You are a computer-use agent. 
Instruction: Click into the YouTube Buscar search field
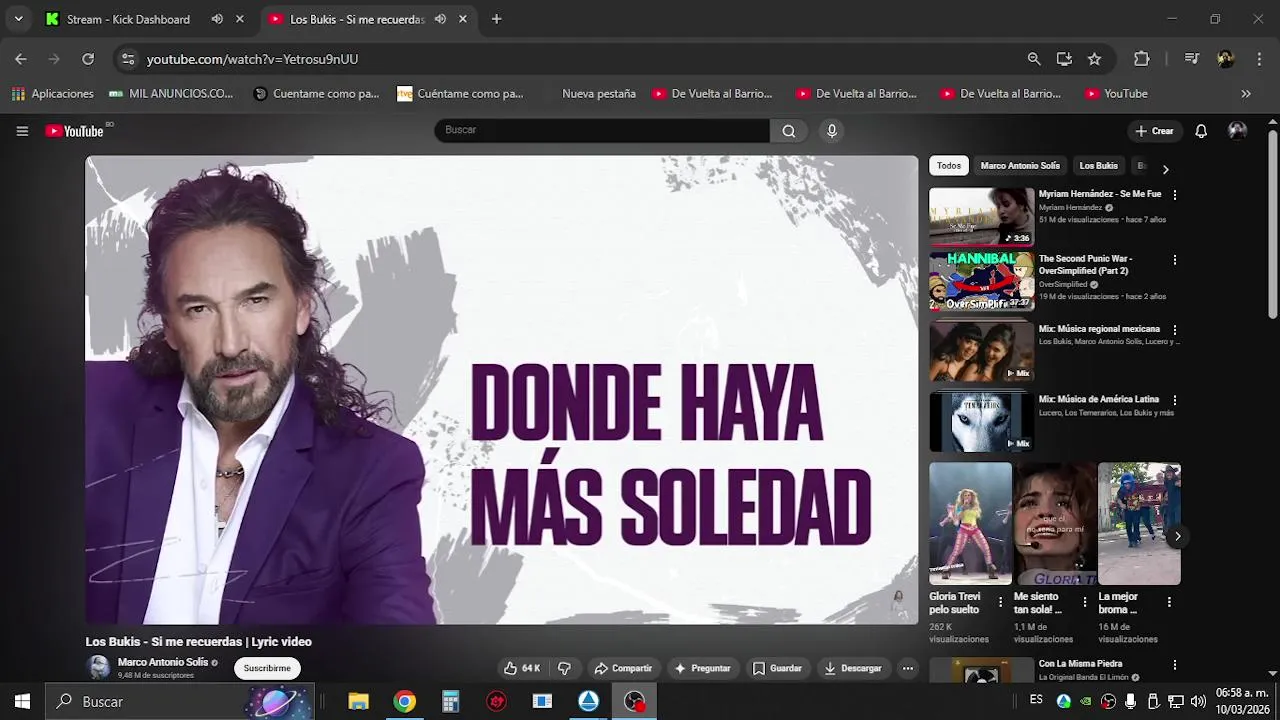point(601,130)
